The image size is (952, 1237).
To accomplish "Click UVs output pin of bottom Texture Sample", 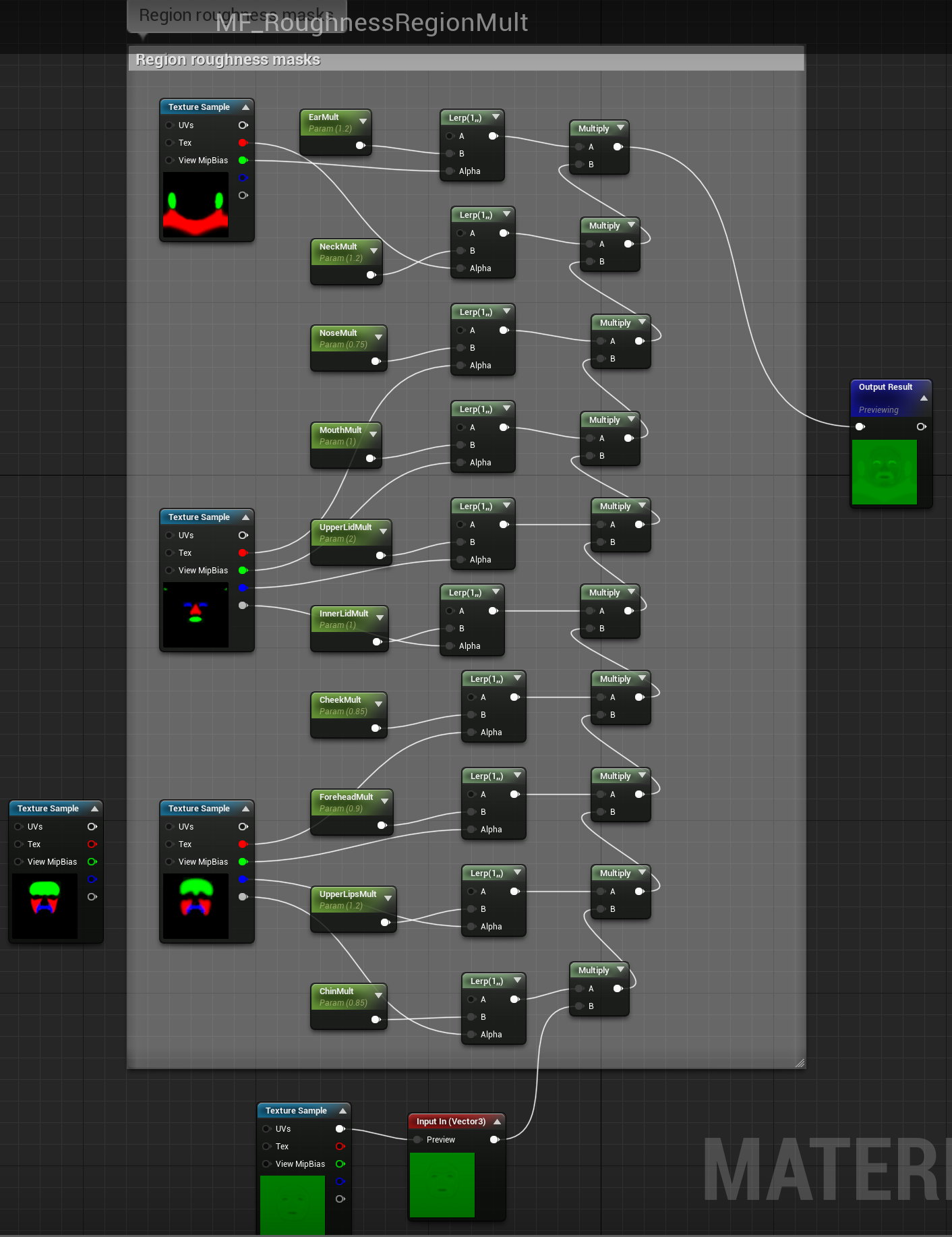I will (x=340, y=1129).
